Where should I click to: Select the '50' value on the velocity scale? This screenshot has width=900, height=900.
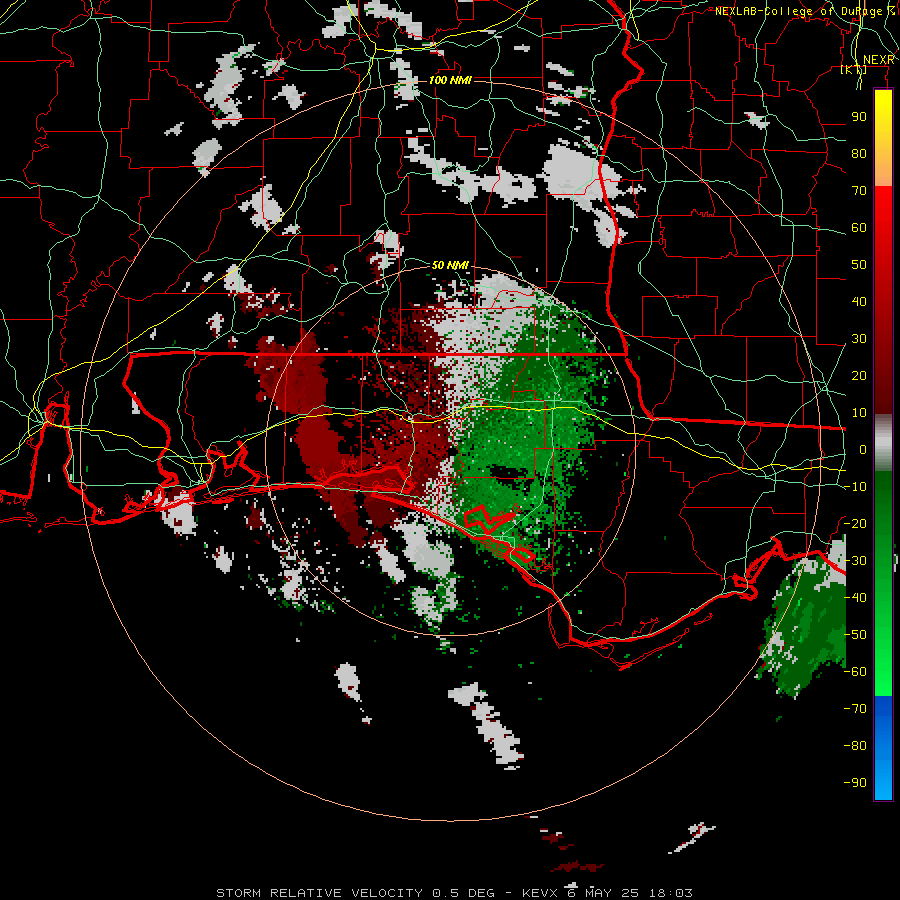point(859,265)
